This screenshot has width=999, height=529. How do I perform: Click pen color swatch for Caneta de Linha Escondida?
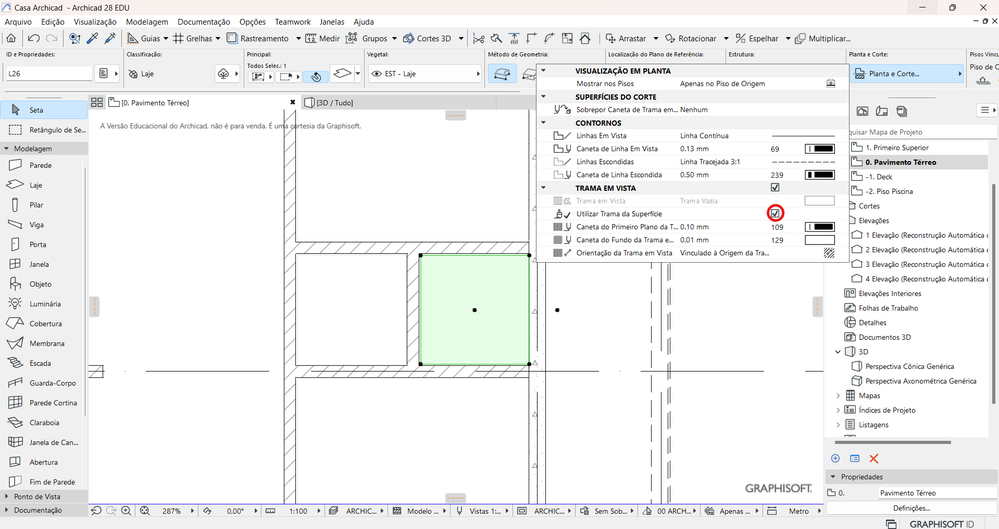[x=820, y=175]
